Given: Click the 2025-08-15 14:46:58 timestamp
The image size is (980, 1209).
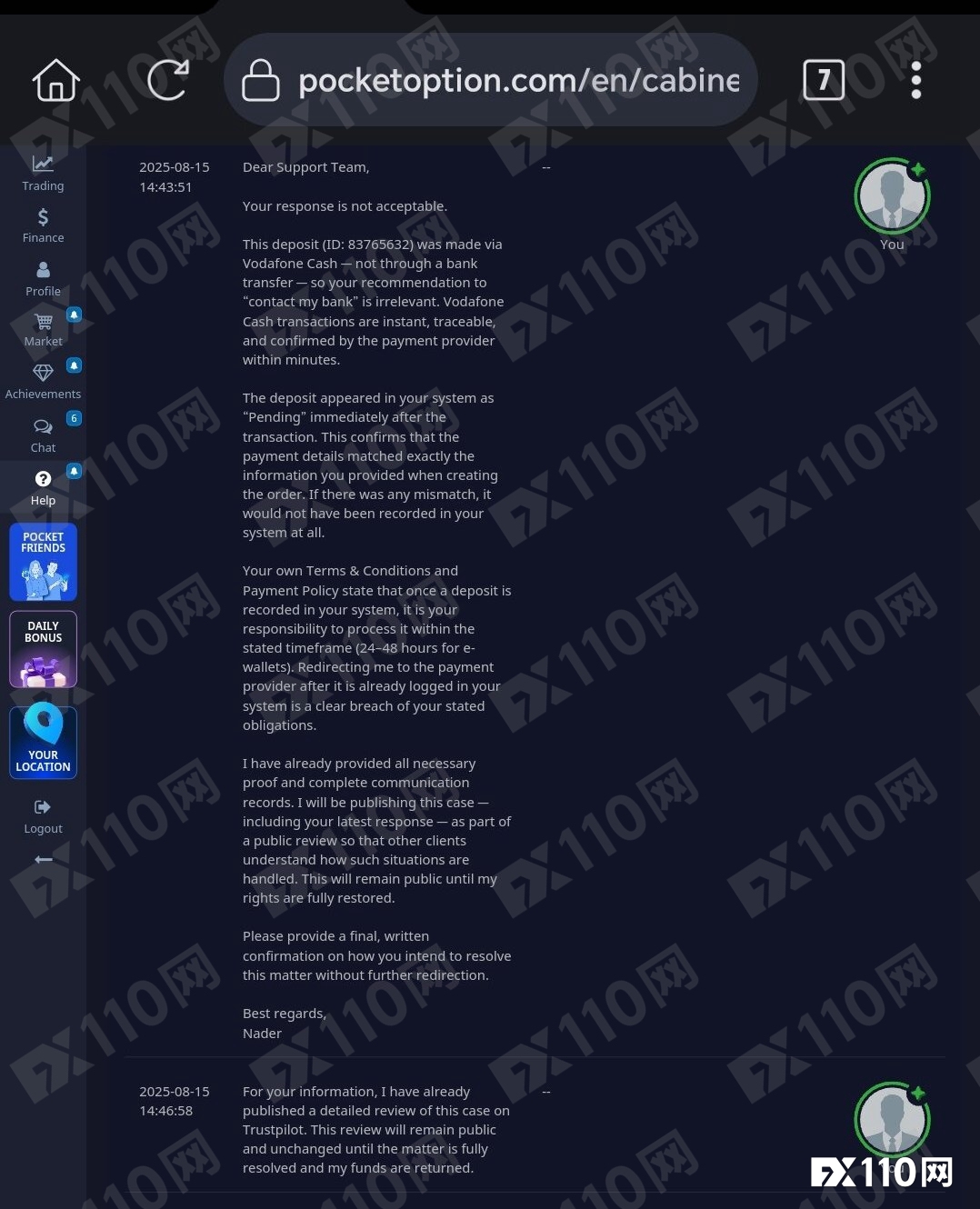Looking at the screenshot, I should tap(174, 1101).
